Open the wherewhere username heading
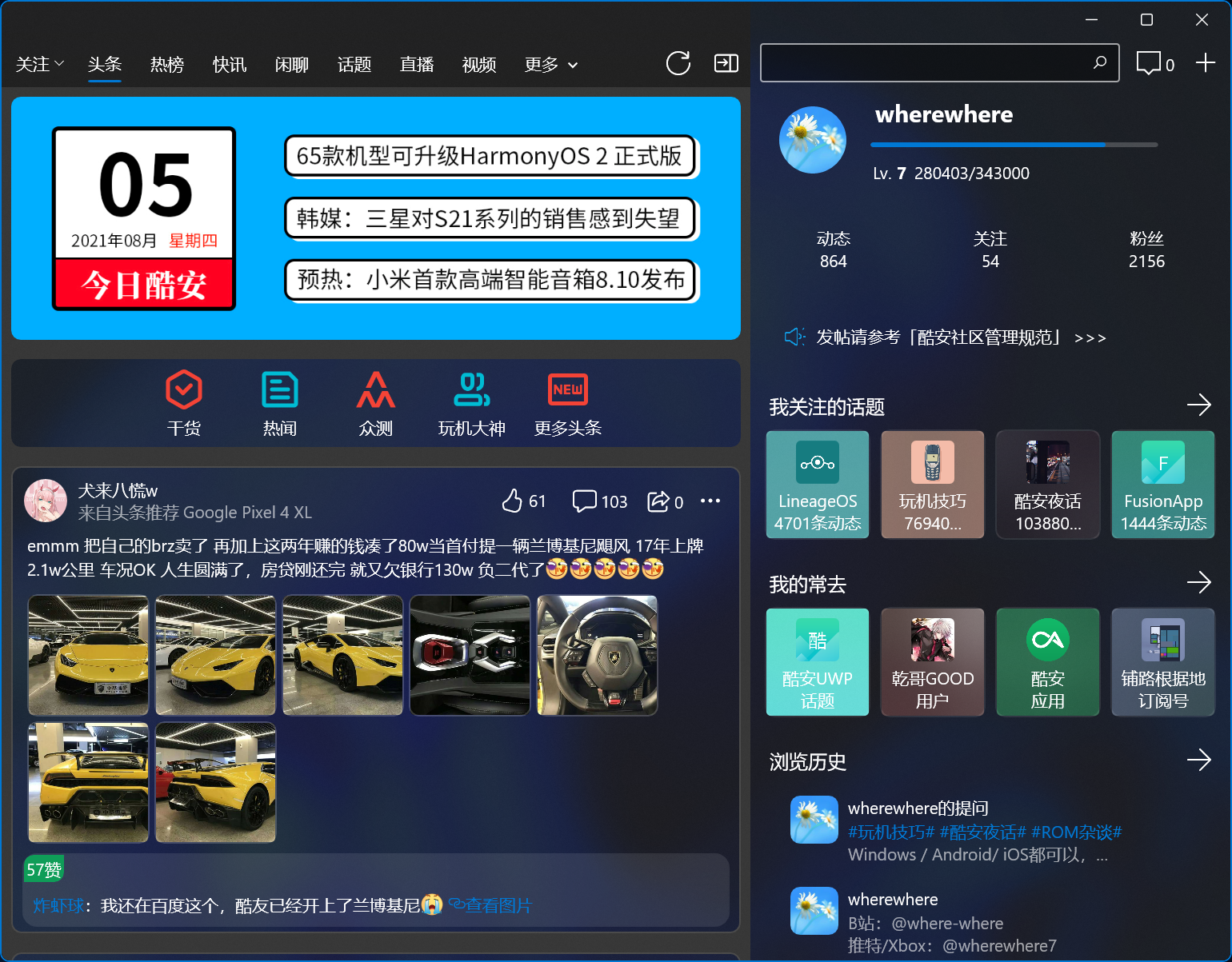This screenshot has height=962, width=1232. [944, 115]
